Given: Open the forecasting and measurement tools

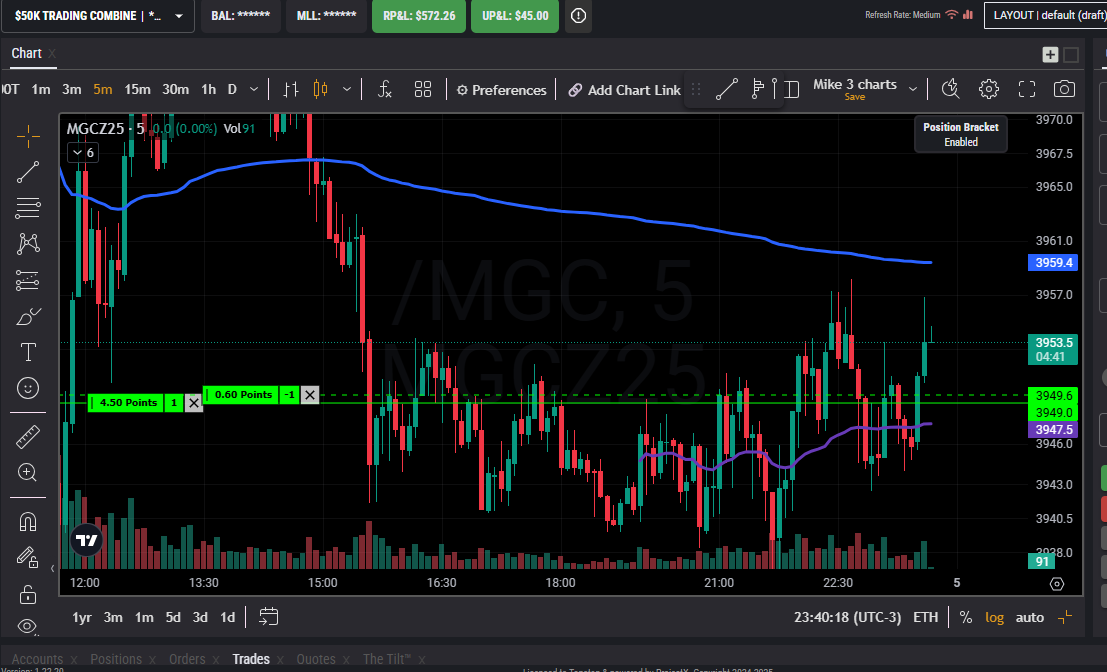Looking at the screenshot, I should 28,281.
